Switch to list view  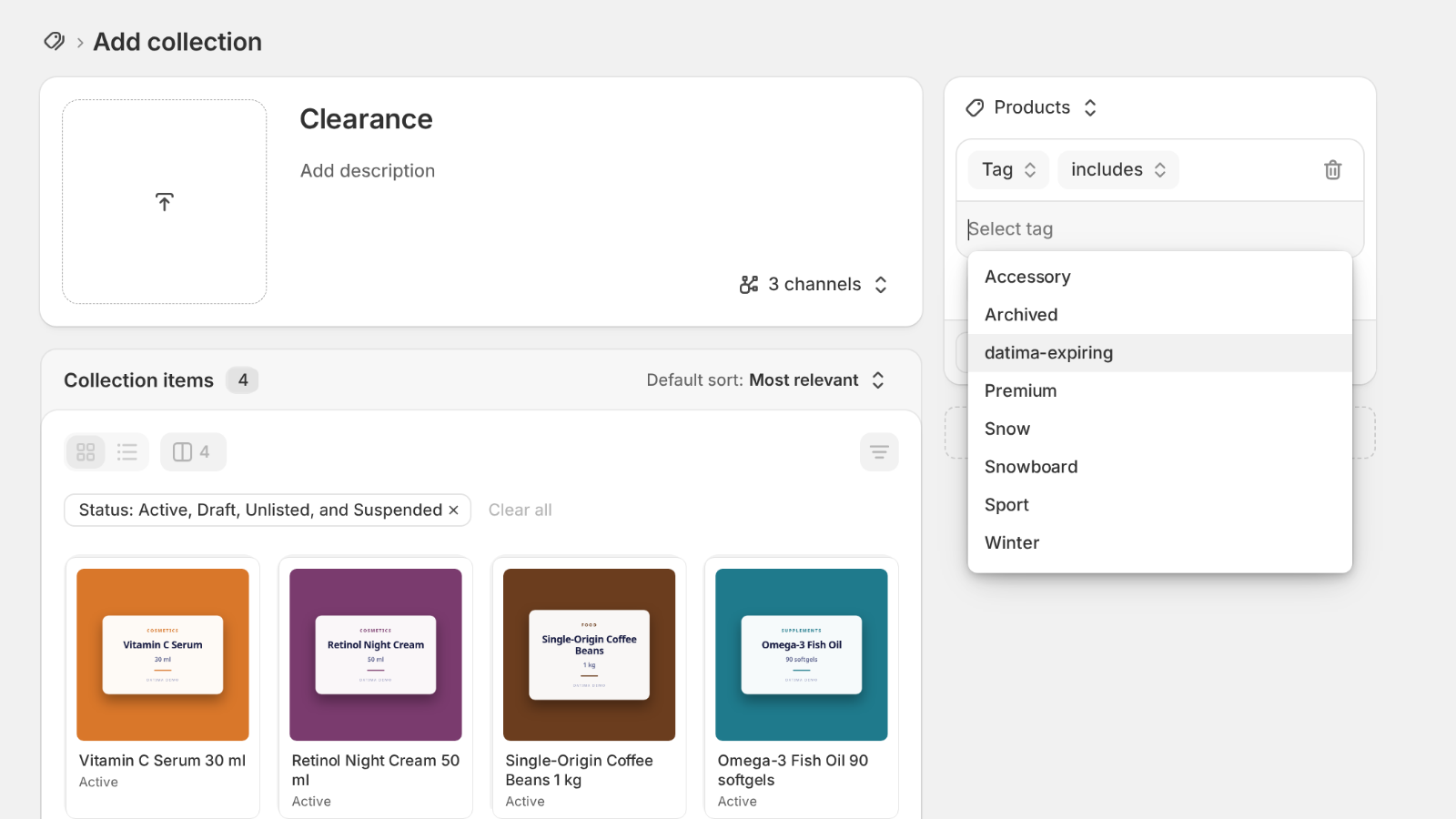tap(127, 452)
